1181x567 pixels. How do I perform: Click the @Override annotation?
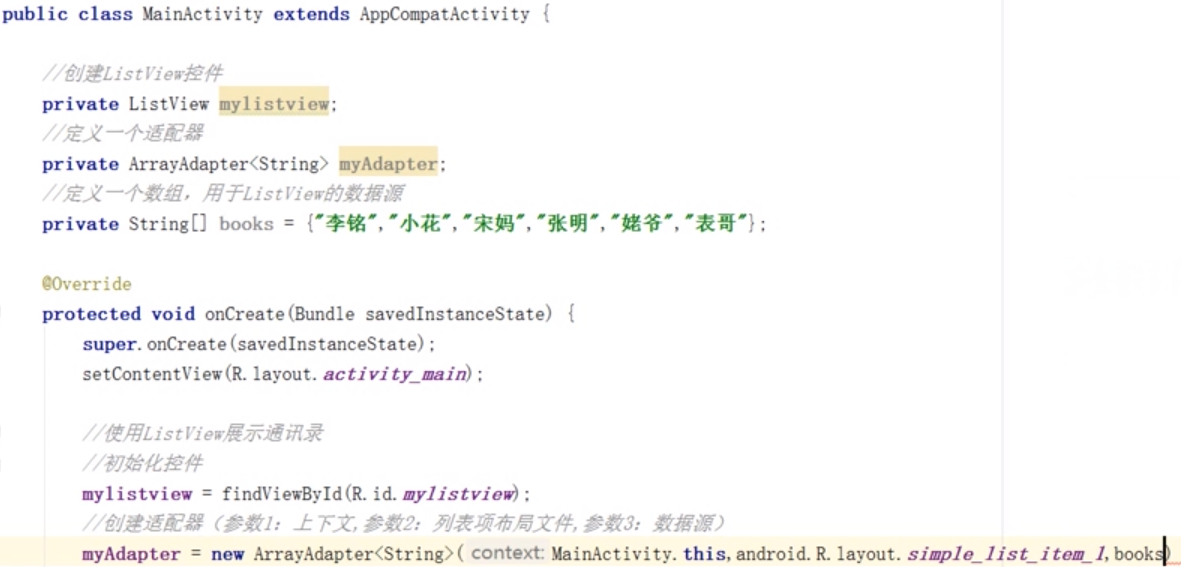(87, 285)
